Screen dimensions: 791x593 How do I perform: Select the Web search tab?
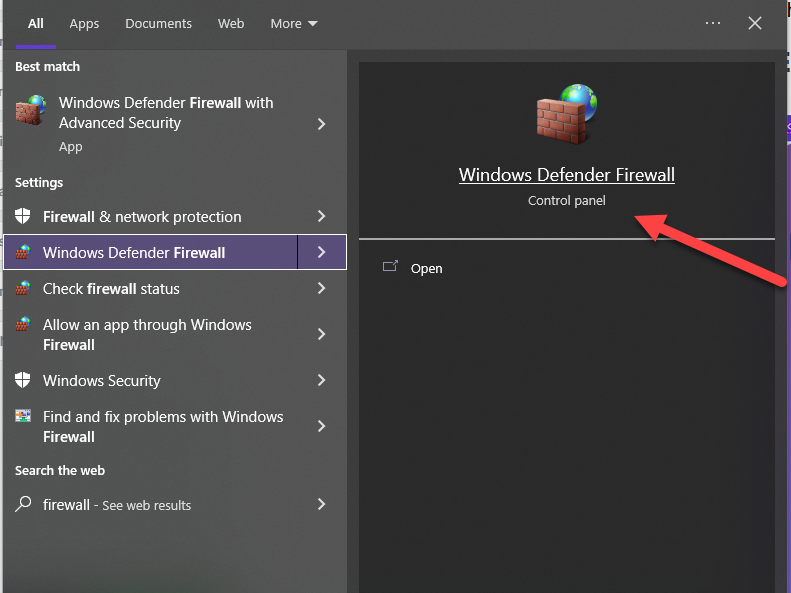231,24
